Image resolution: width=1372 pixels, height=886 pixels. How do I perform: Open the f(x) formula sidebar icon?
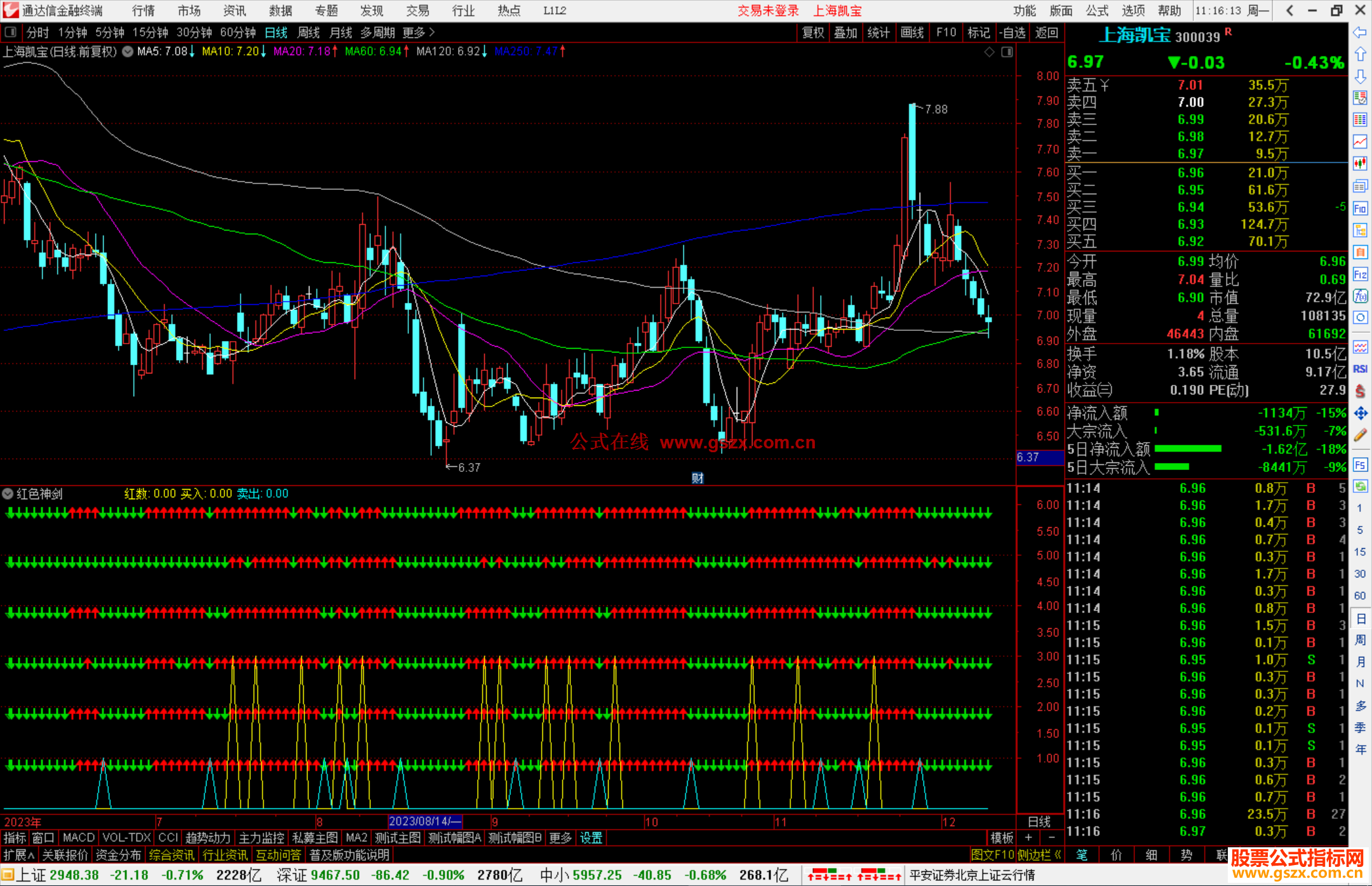[x=1360, y=296]
